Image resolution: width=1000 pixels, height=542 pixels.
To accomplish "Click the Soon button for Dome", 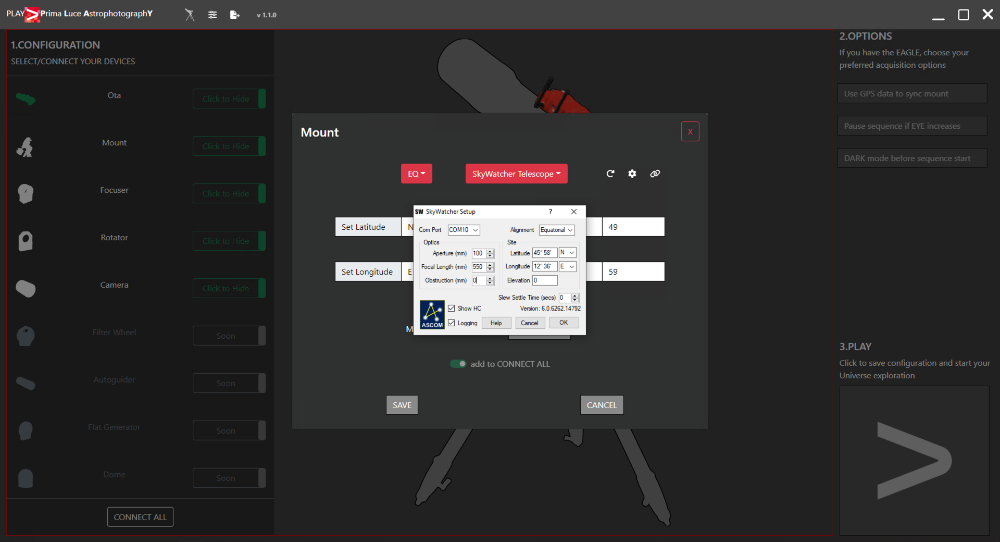I will (229, 478).
